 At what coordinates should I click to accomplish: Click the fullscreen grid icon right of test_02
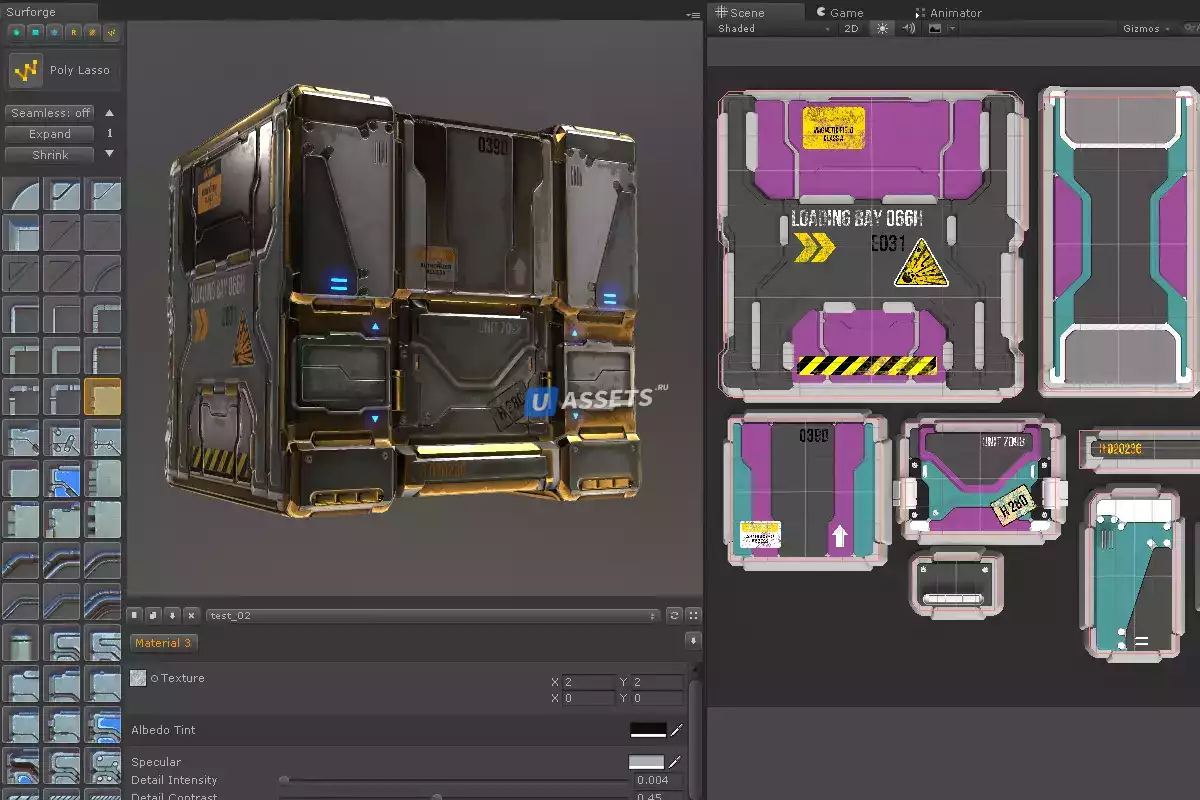[x=693, y=615]
